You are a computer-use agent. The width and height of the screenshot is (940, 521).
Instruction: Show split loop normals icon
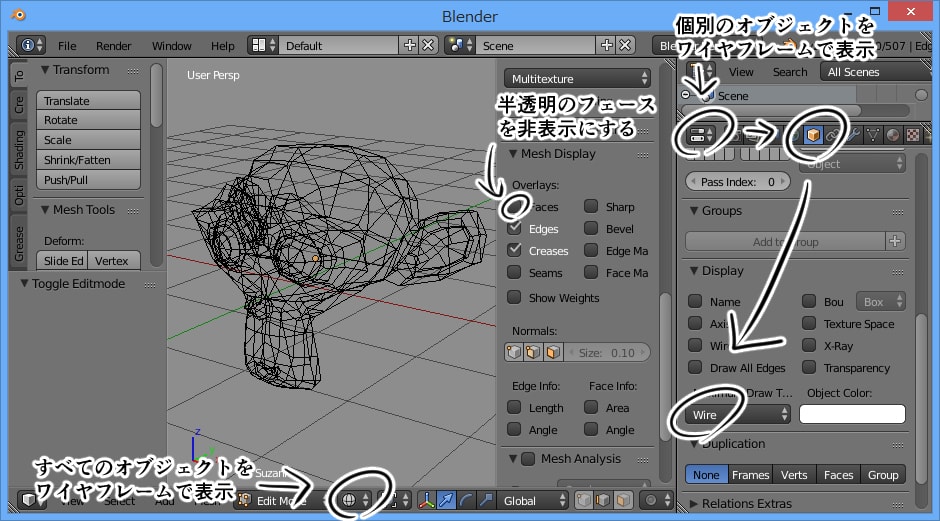533,352
